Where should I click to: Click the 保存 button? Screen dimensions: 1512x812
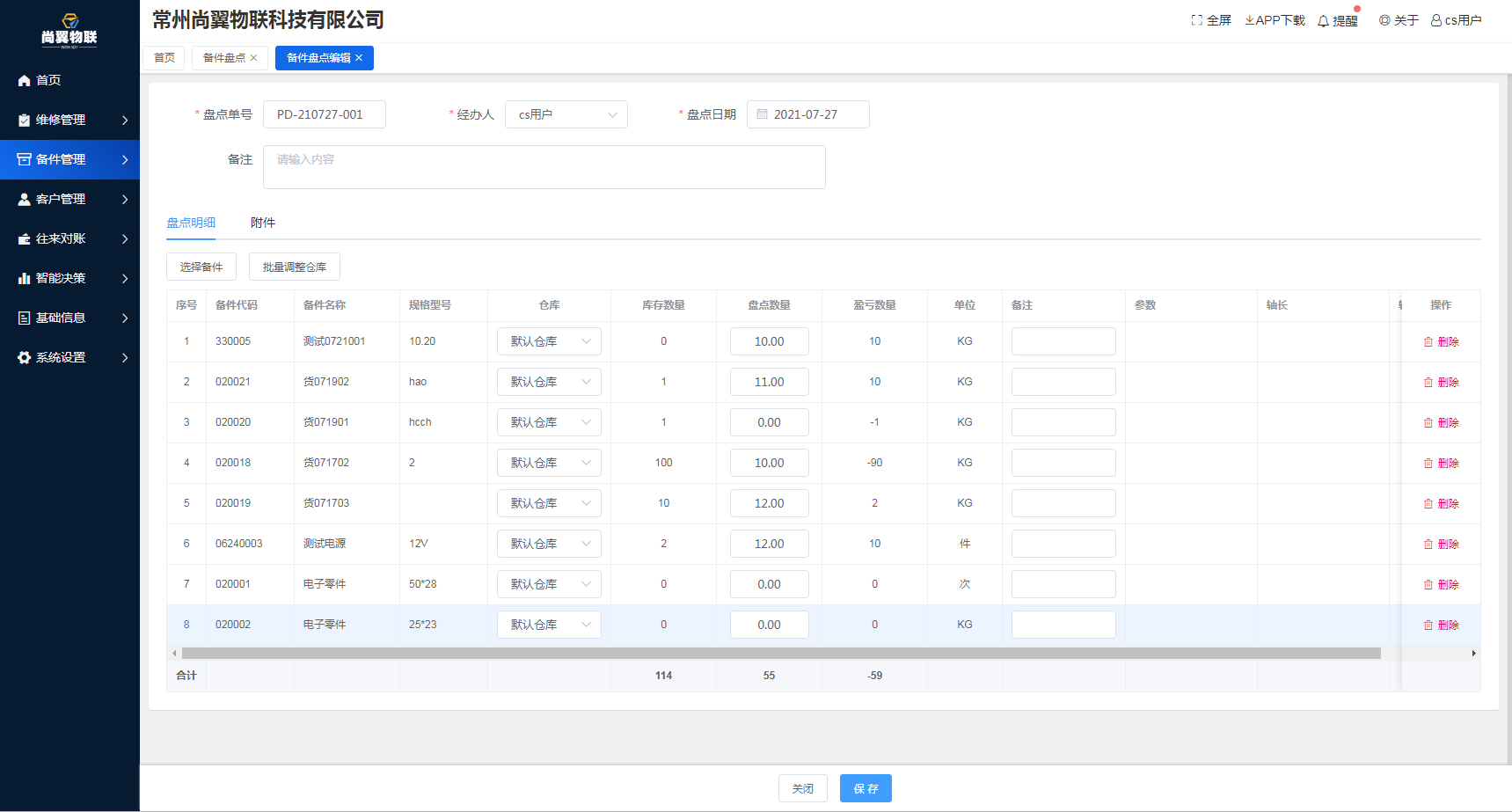[865, 788]
